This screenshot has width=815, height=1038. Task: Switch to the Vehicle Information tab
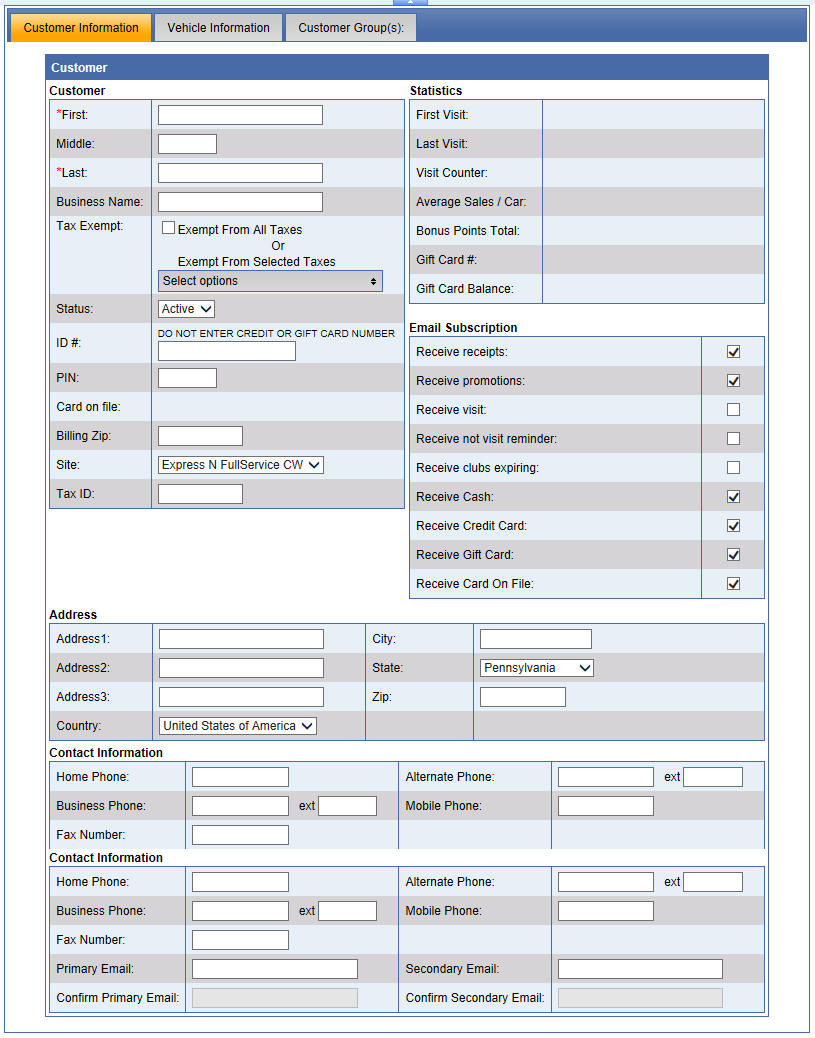218,28
